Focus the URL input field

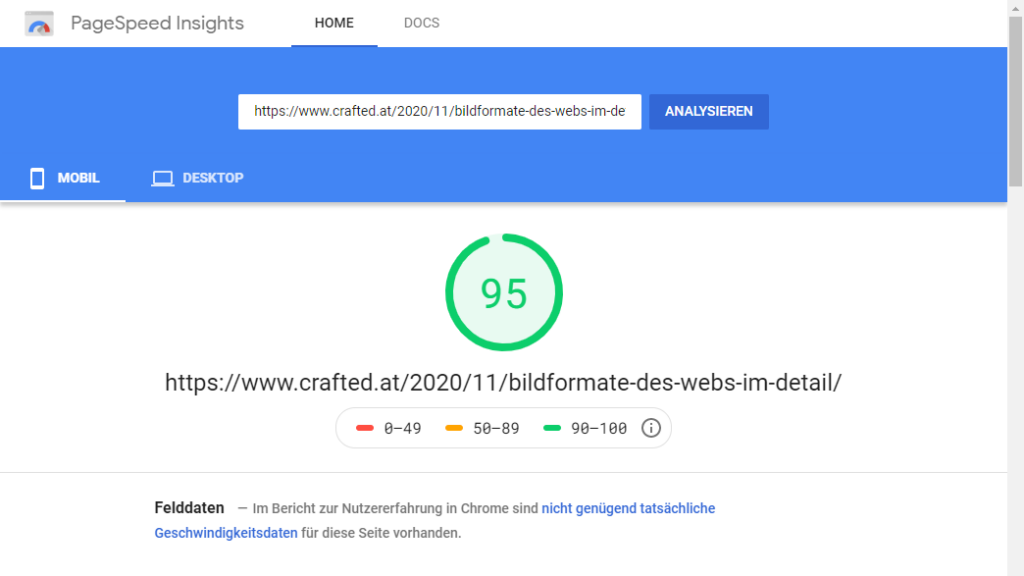(440, 112)
